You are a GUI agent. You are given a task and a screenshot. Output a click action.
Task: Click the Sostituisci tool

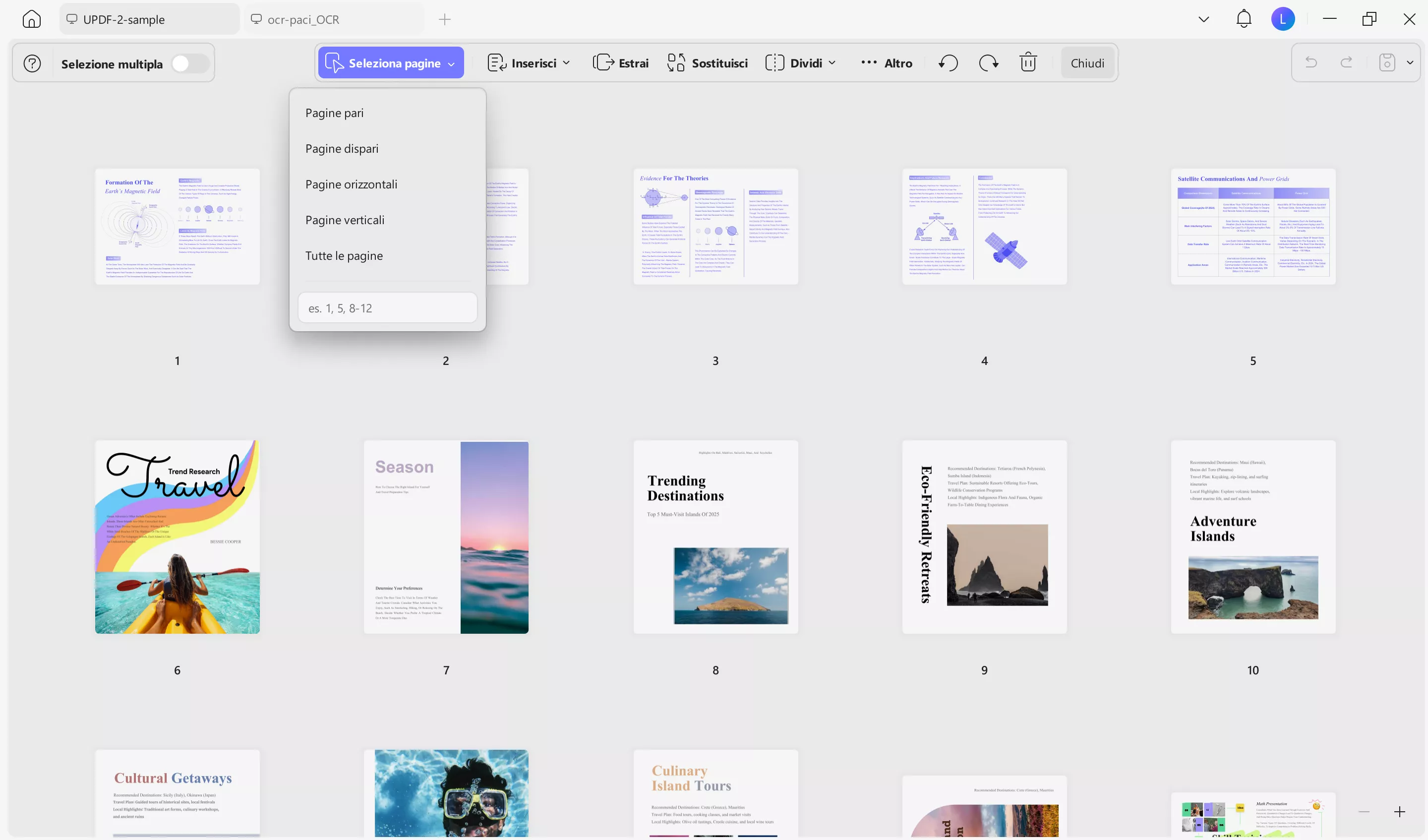pos(706,62)
